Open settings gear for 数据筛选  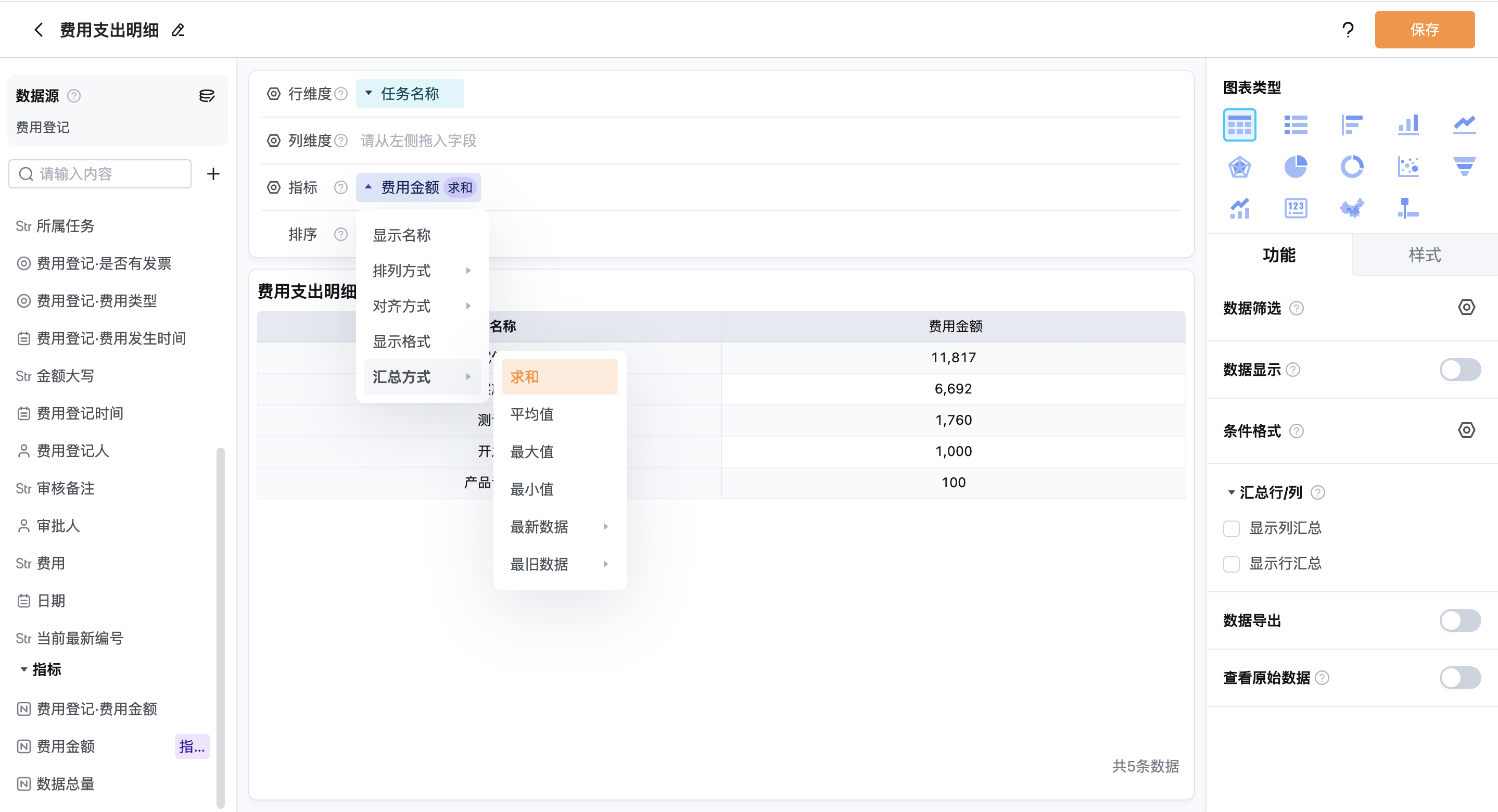point(1466,307)
